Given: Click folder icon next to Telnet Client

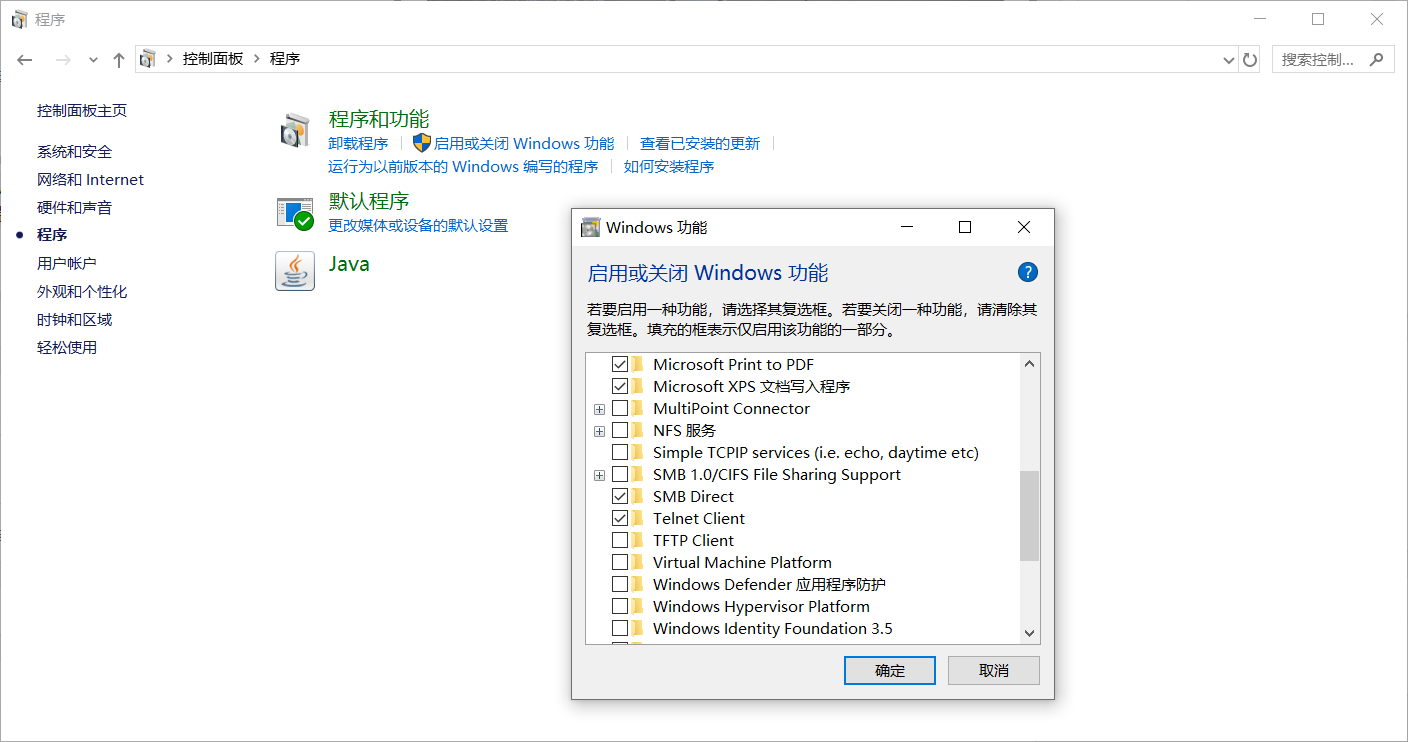Looking at the screenshot, I should [x=638, y=518].
